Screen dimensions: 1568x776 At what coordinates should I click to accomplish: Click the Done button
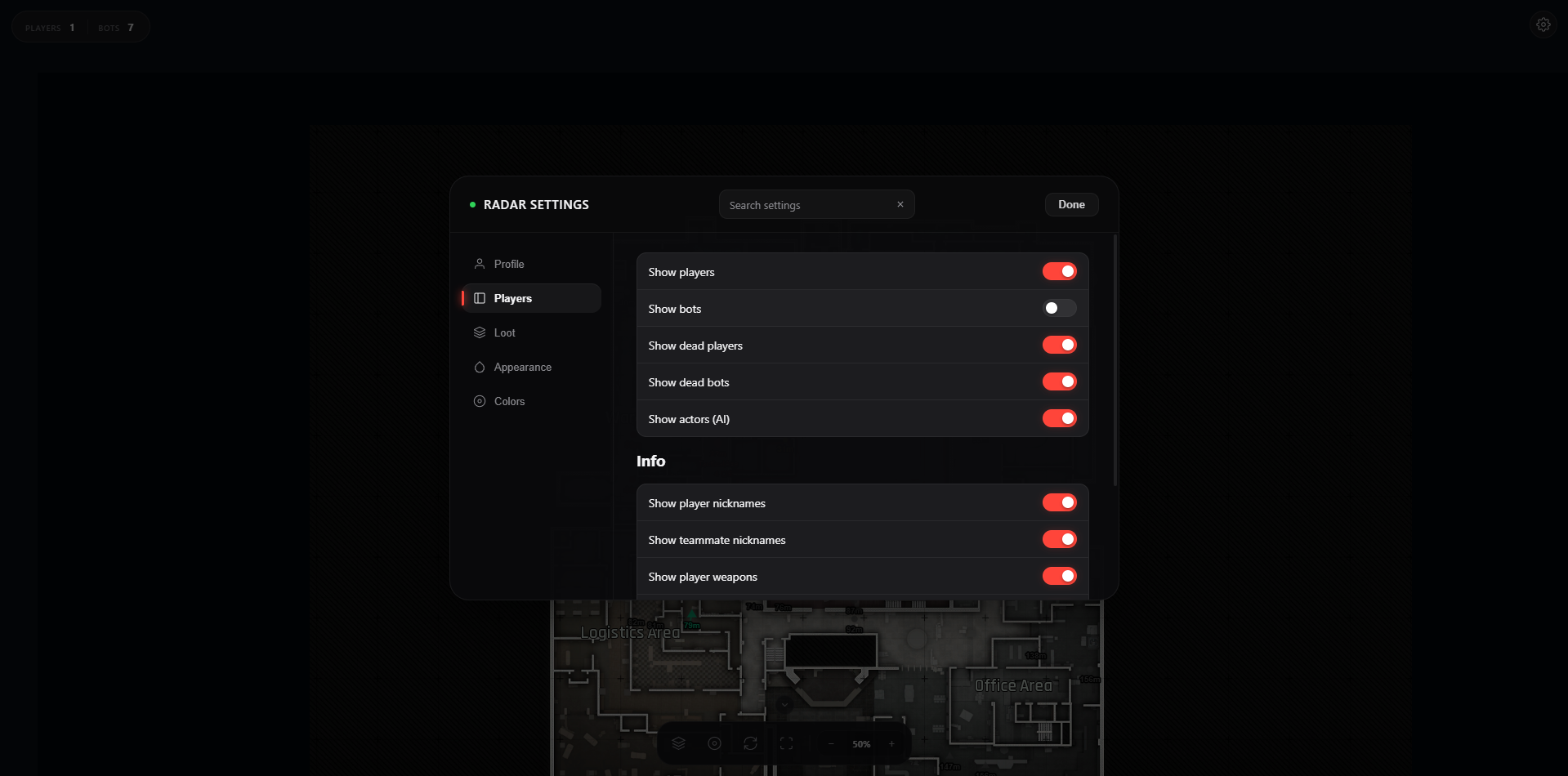pyautogui.click(x=1071, y=204)
